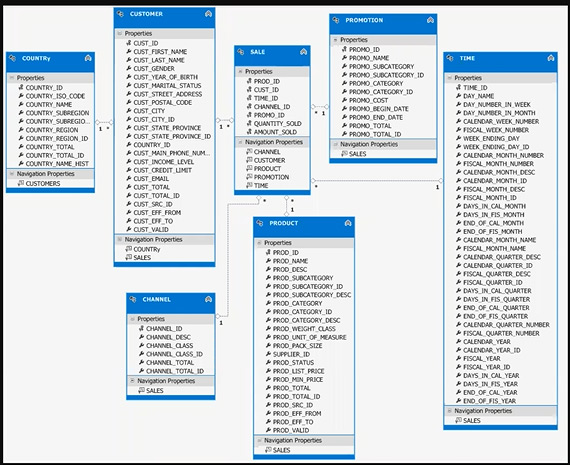Select the PRODUCT entity title
Screen dimensions: 570x465
tap(284, 223)
